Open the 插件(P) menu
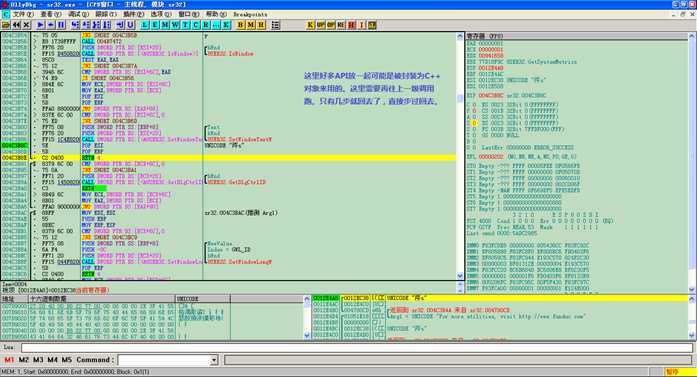Screen dimensions: 697x377 coord(134,14)
